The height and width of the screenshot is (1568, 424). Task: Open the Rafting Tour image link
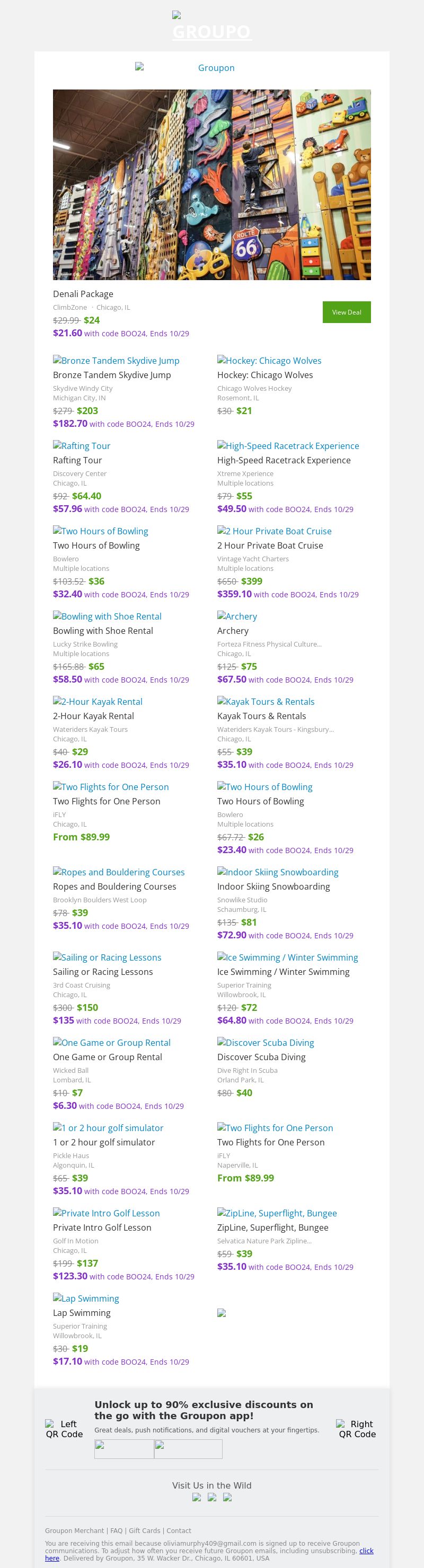(82, 445)
